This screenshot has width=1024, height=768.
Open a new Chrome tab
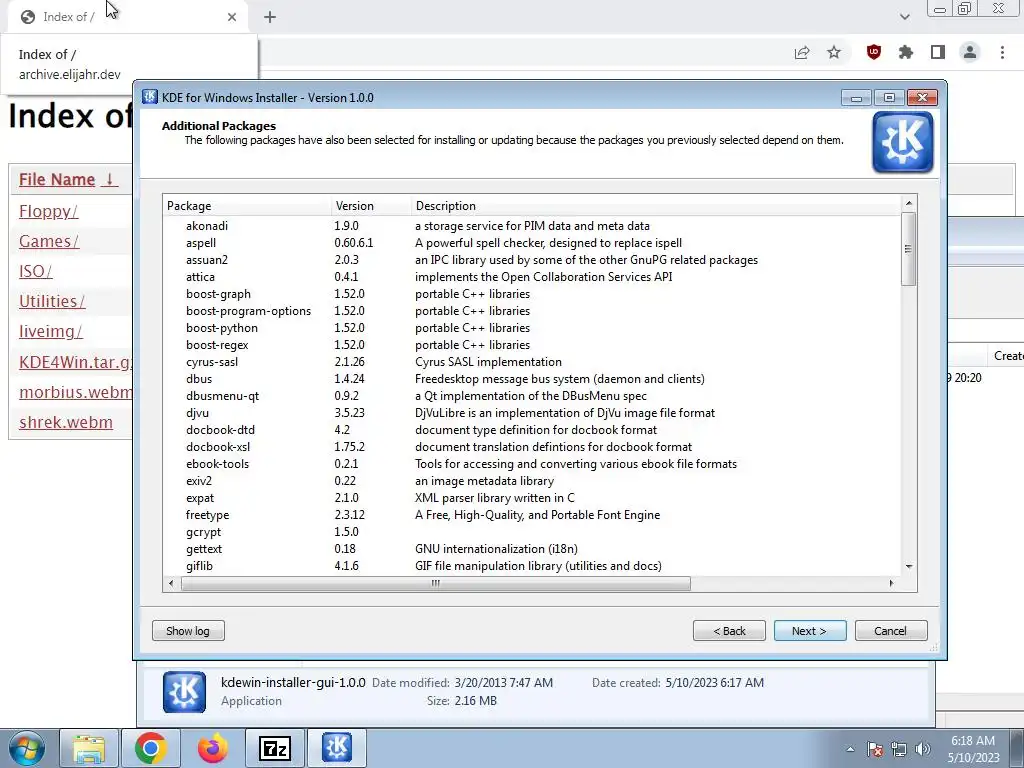(270, 17)
